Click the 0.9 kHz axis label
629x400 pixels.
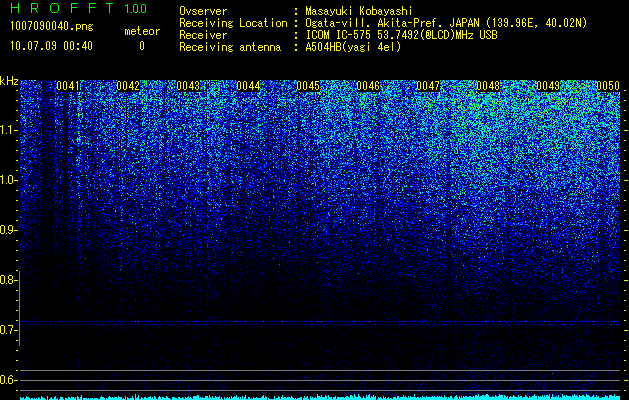coord(9,230)
